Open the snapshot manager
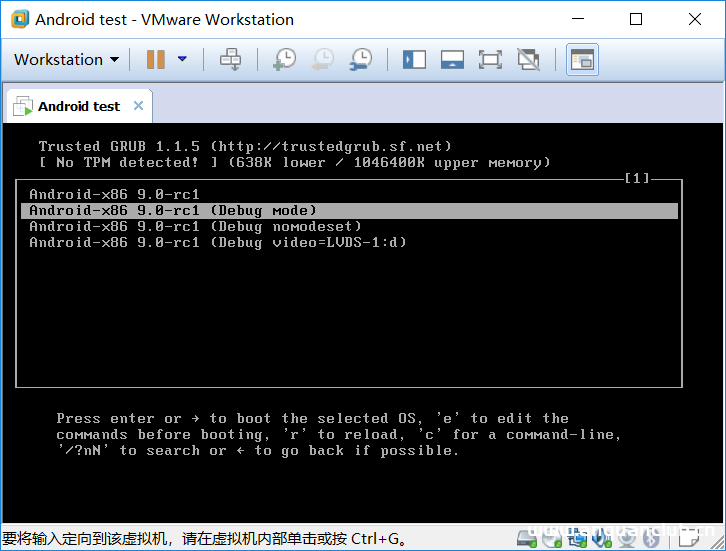The image size is (726, 551). (x=361, y=60)
